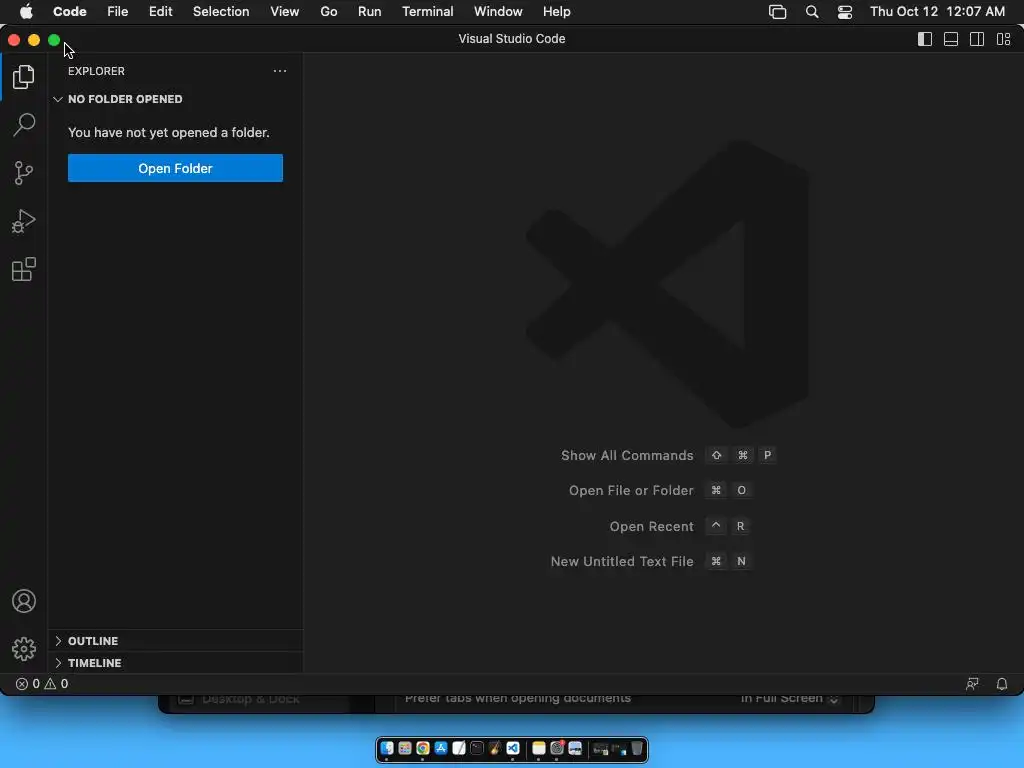
Task: Open the notifications bell in status bar
Action: [x=1002, y=684]
